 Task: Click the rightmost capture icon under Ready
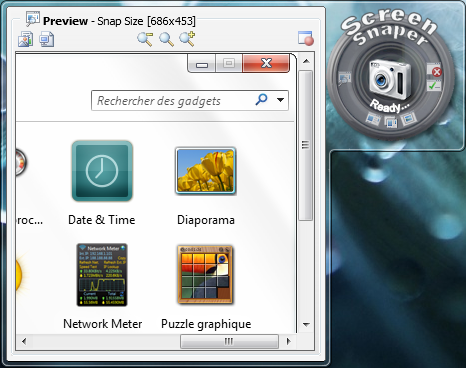point(409,118)
